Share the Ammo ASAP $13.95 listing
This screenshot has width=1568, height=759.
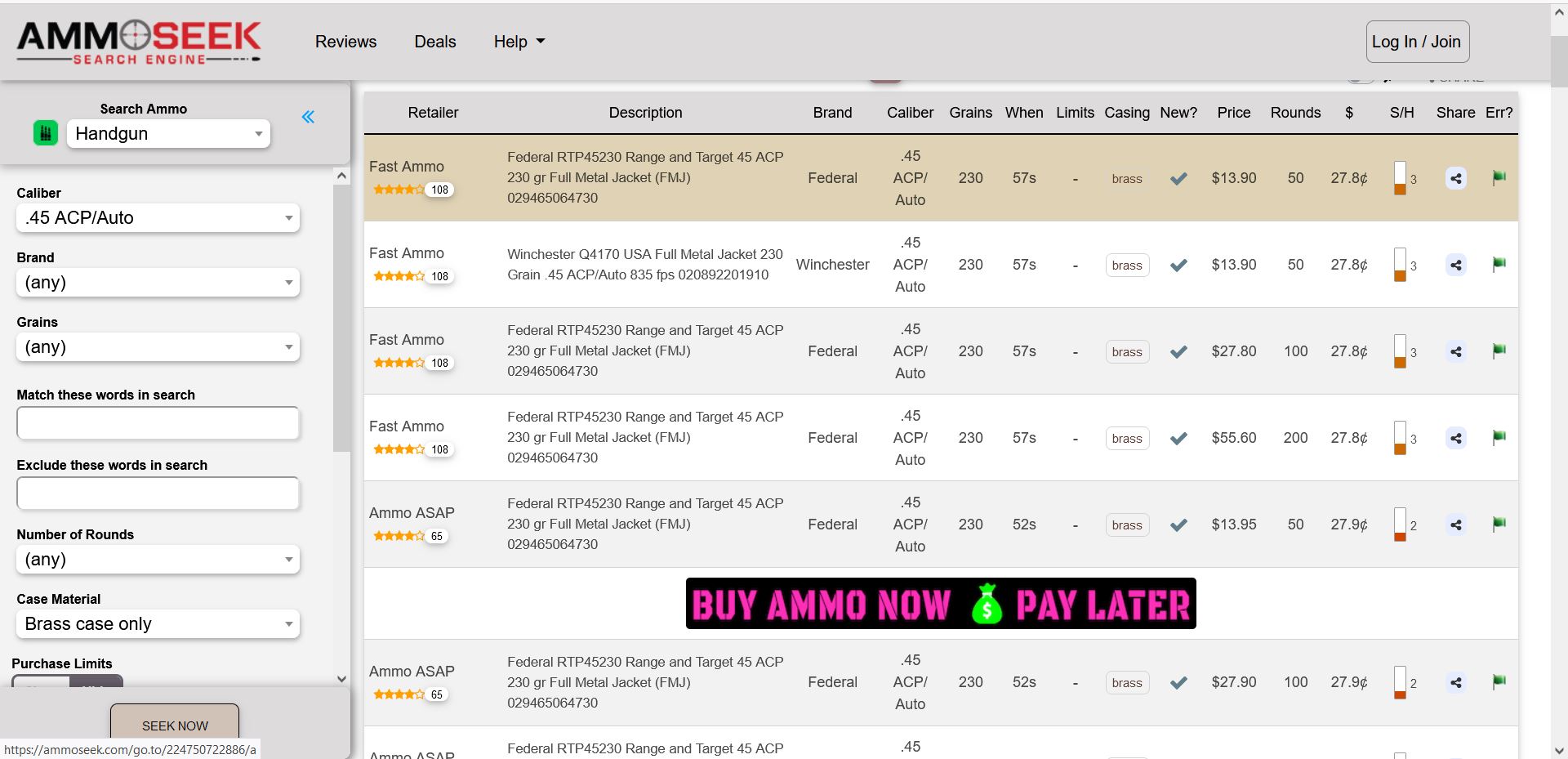pyautogui.click(x=1456, y=525)
